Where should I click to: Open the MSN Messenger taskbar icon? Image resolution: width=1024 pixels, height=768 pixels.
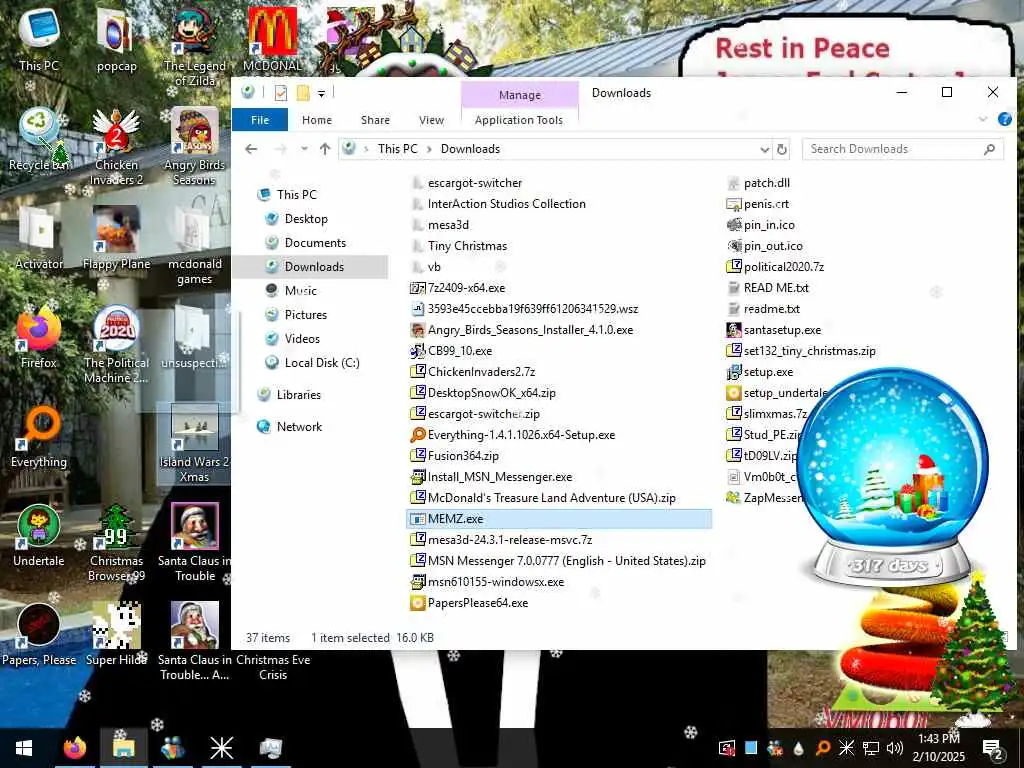[x=172, y=748]
